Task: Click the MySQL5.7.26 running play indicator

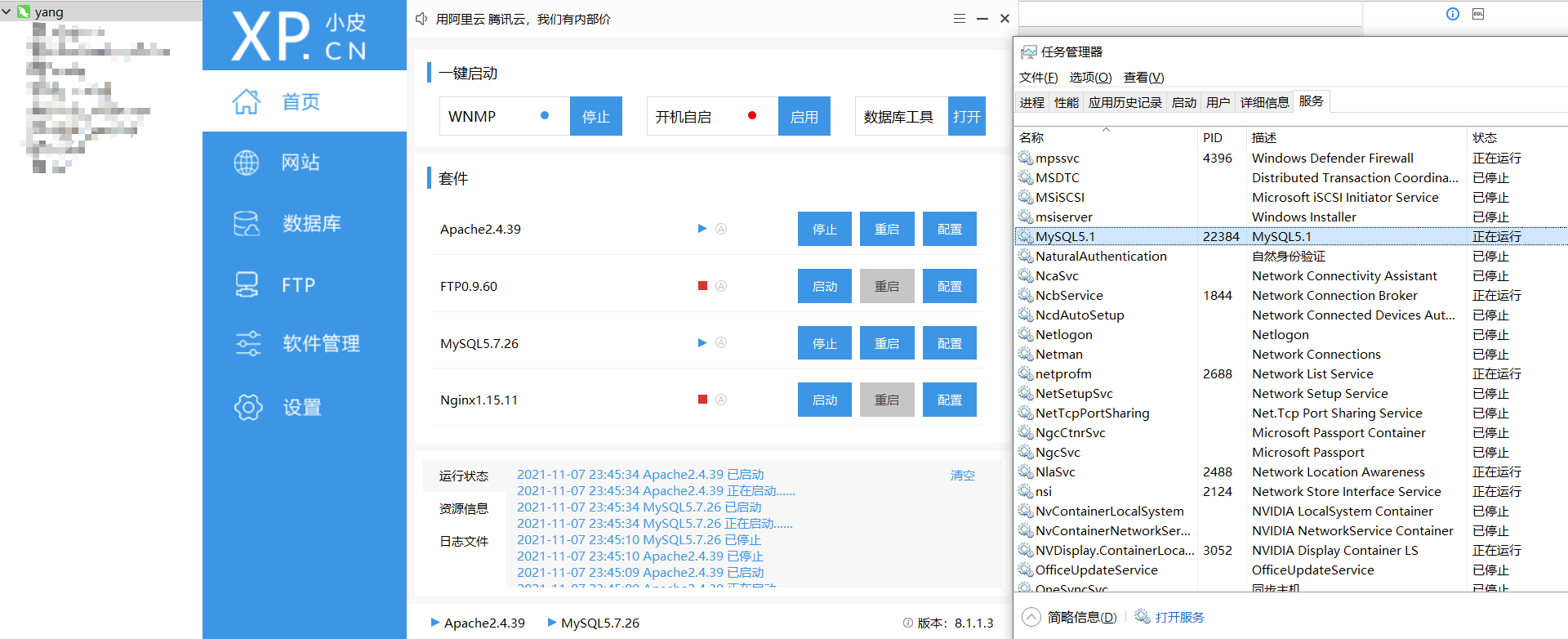Action: click(x=702, y=342)
